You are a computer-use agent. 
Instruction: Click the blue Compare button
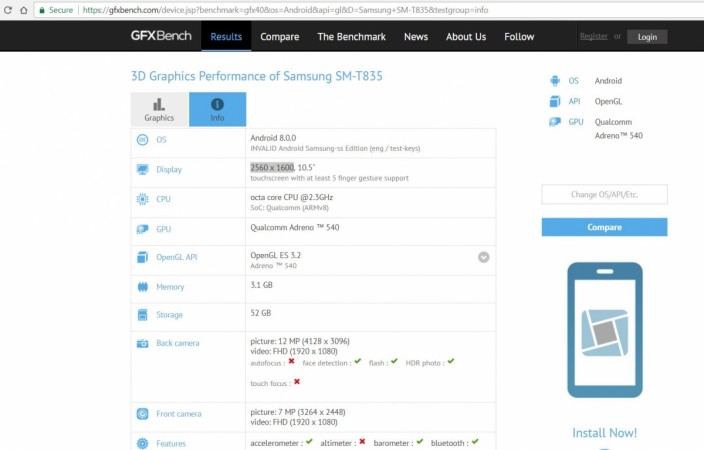(604, 227)
